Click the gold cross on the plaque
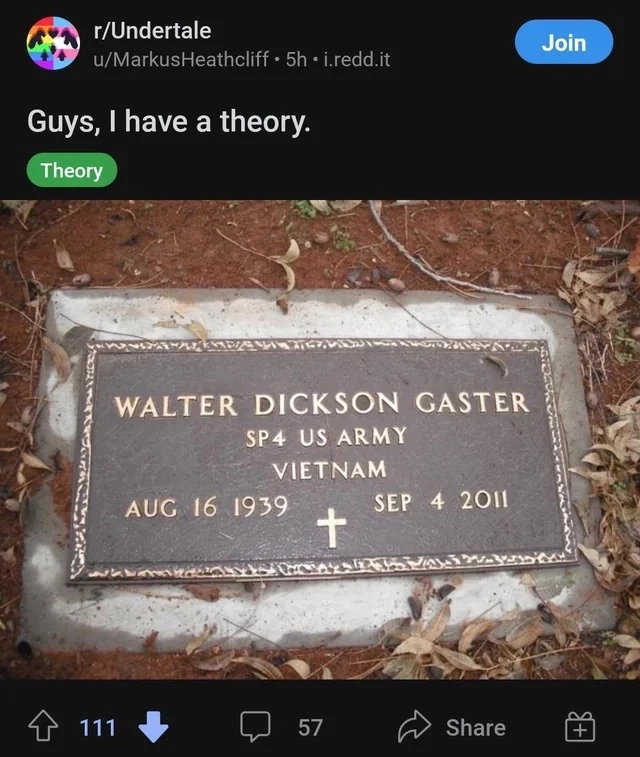Image resolution: width=640 pixels, height=757 pixels. (332, 528)
